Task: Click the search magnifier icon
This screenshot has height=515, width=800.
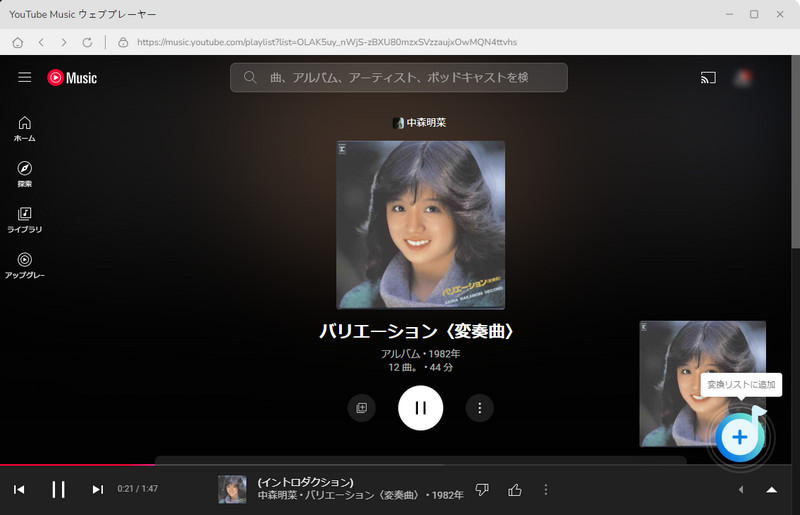Action: 249,78
